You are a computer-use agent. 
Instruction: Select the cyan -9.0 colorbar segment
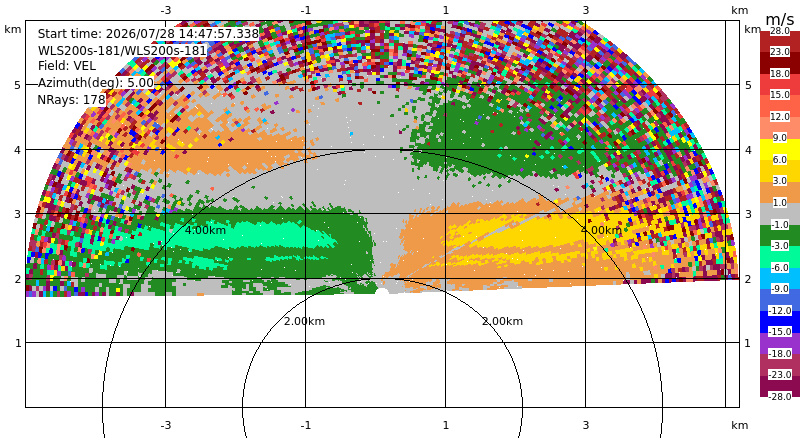pyautogui.click(x=780, y=278)
